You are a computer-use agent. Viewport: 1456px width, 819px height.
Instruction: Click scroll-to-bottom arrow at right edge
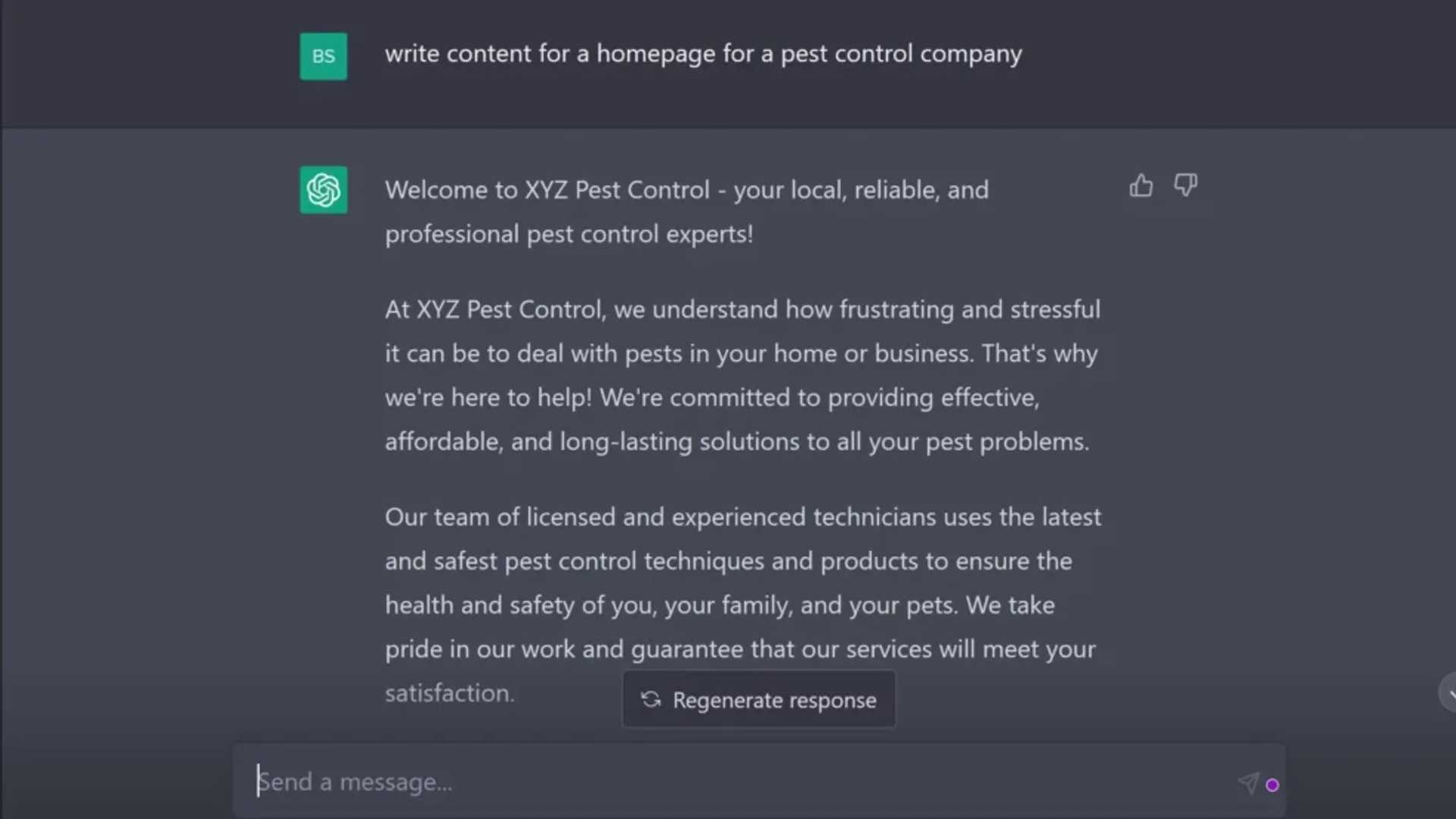click(1449, 692)
